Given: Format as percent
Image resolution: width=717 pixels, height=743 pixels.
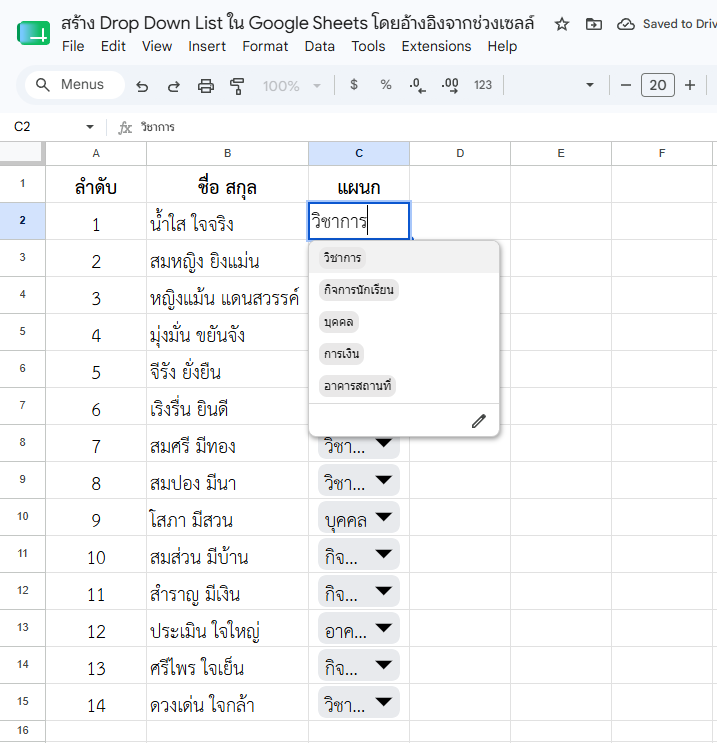Looking at the screenshot, I should (x=386, y=85).
